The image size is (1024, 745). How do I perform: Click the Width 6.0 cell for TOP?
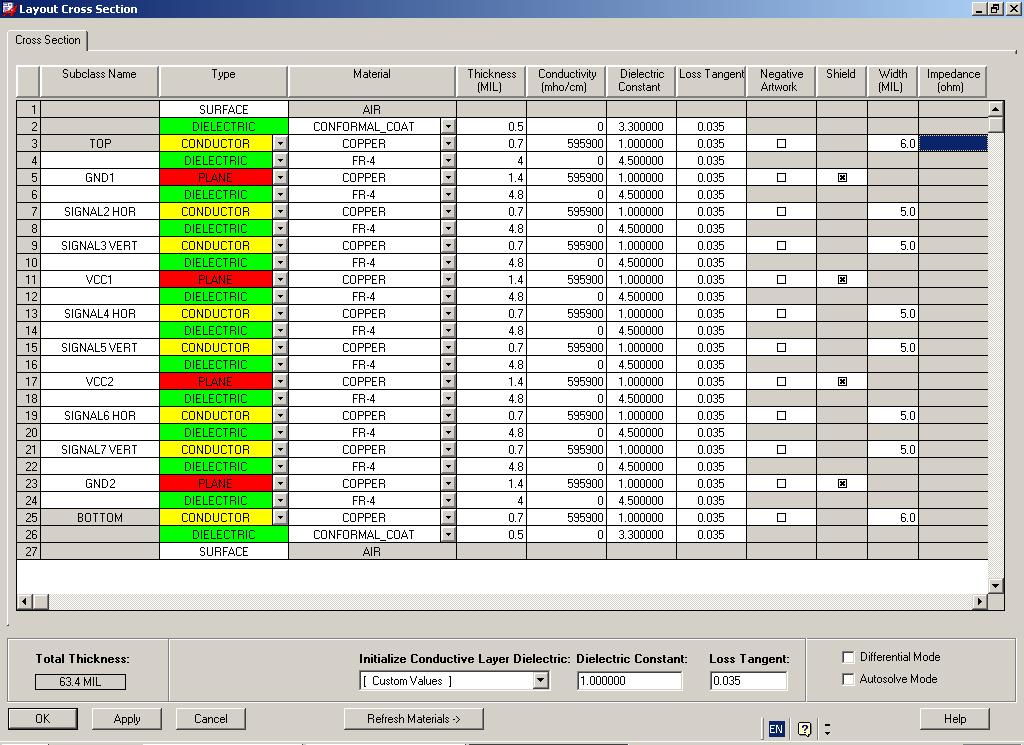893,144
